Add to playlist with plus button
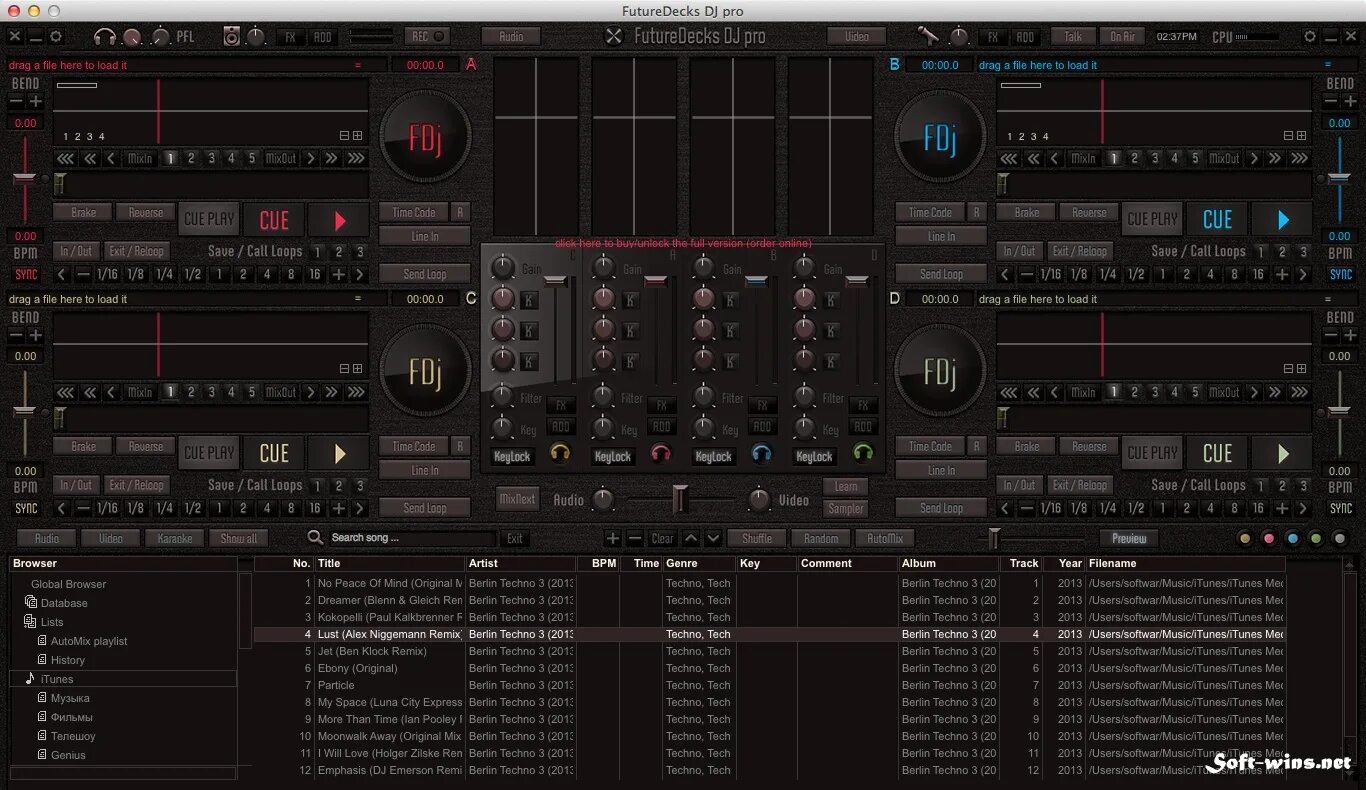Viewport: 1366px width, 790px height. (x=613, y=538)
